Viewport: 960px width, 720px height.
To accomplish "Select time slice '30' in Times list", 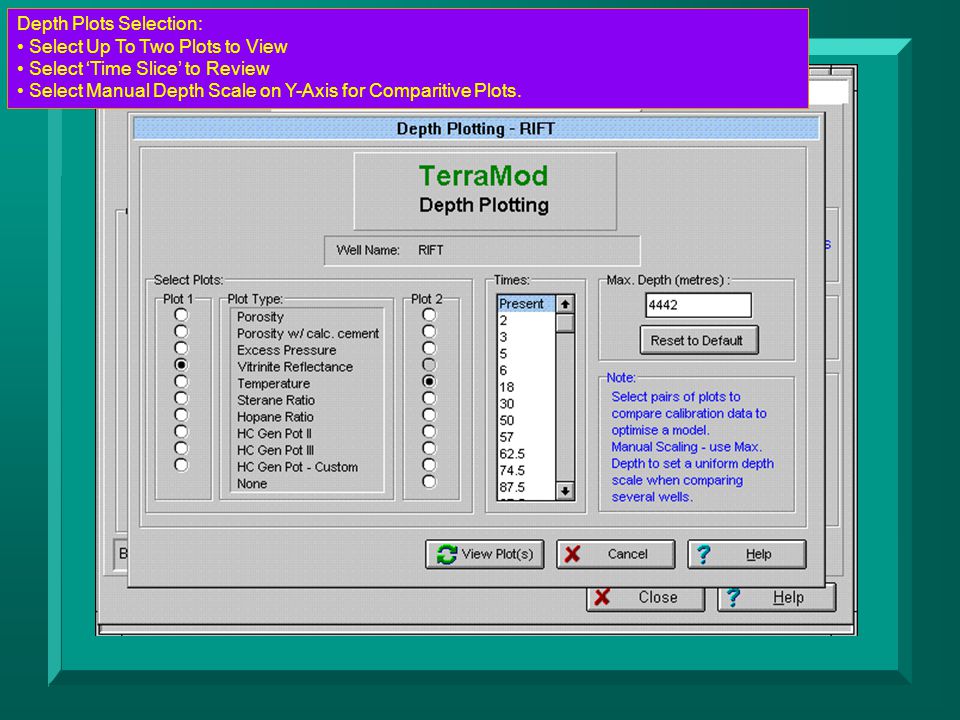I will [526, 403].
